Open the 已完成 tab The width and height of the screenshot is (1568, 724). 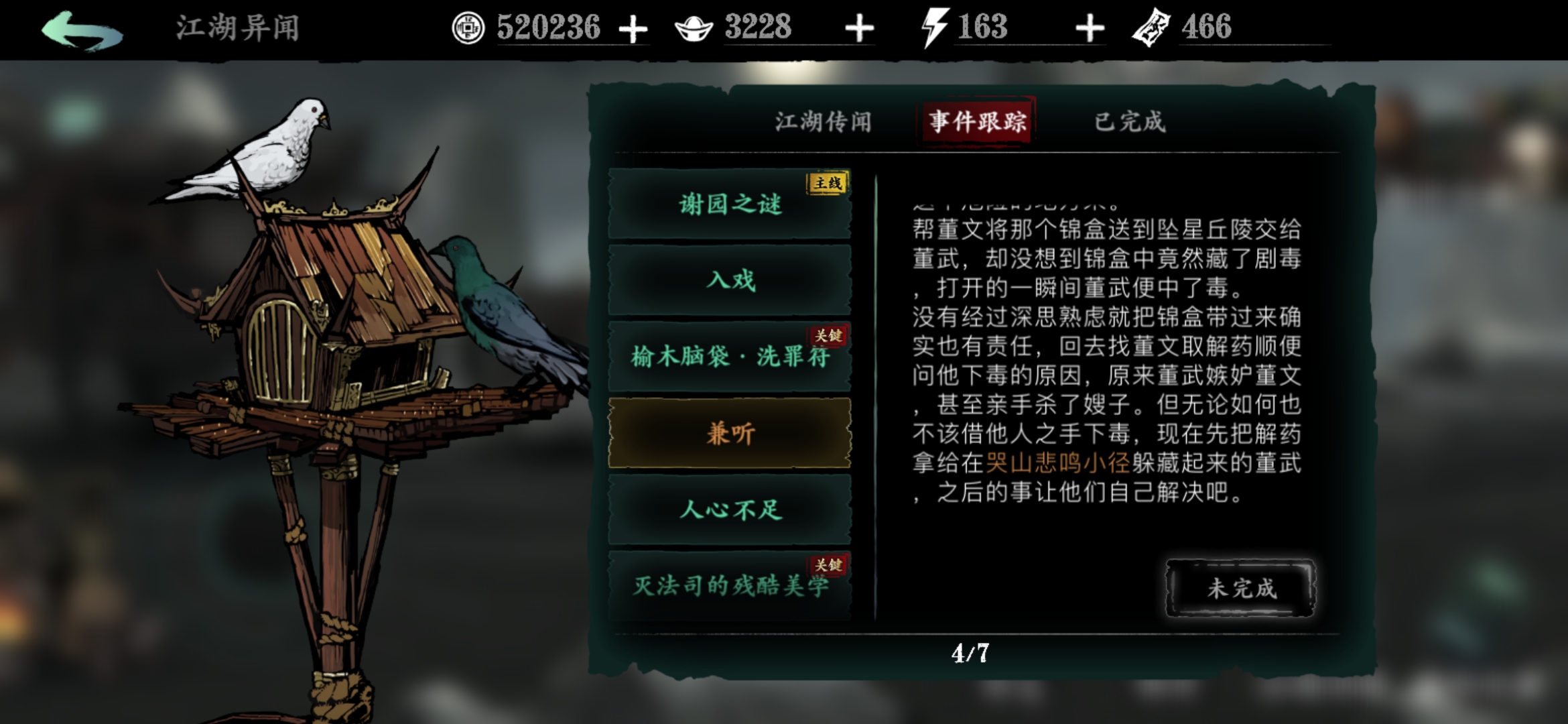coord(1130,122)
